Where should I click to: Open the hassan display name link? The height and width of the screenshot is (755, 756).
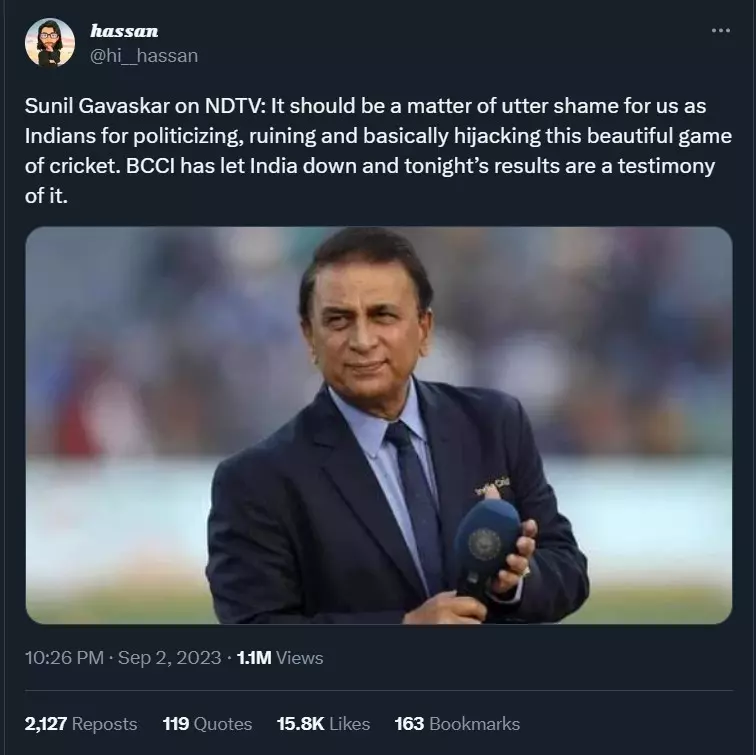(124, 31)
